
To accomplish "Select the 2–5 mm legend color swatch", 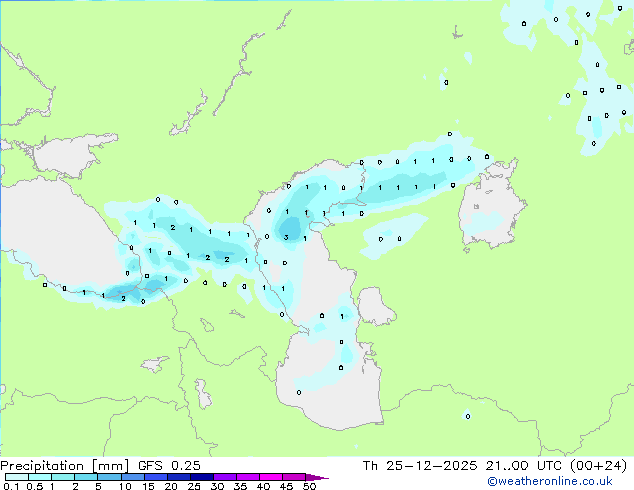I will click(86, 477).
